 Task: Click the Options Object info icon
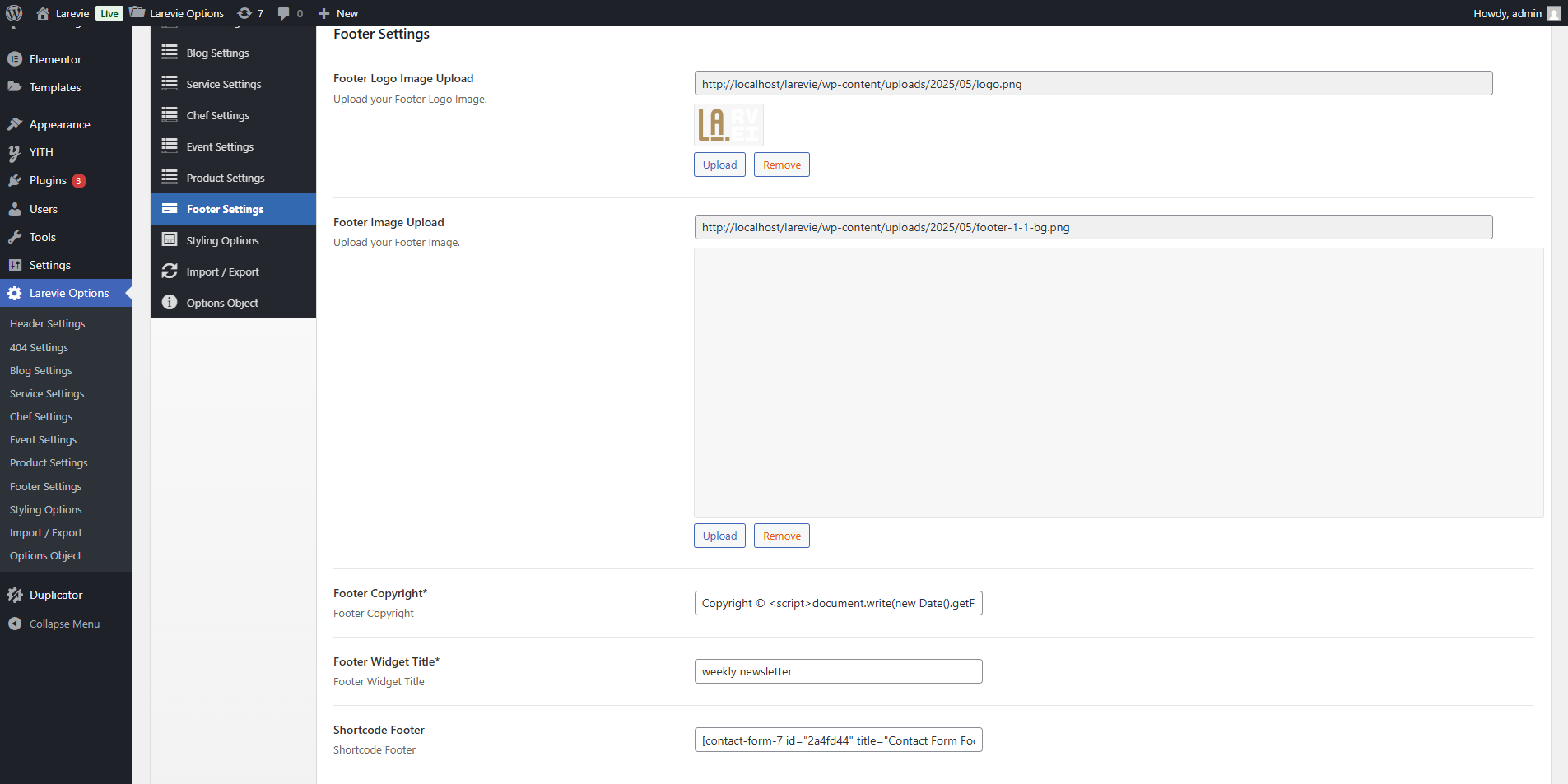170,302
